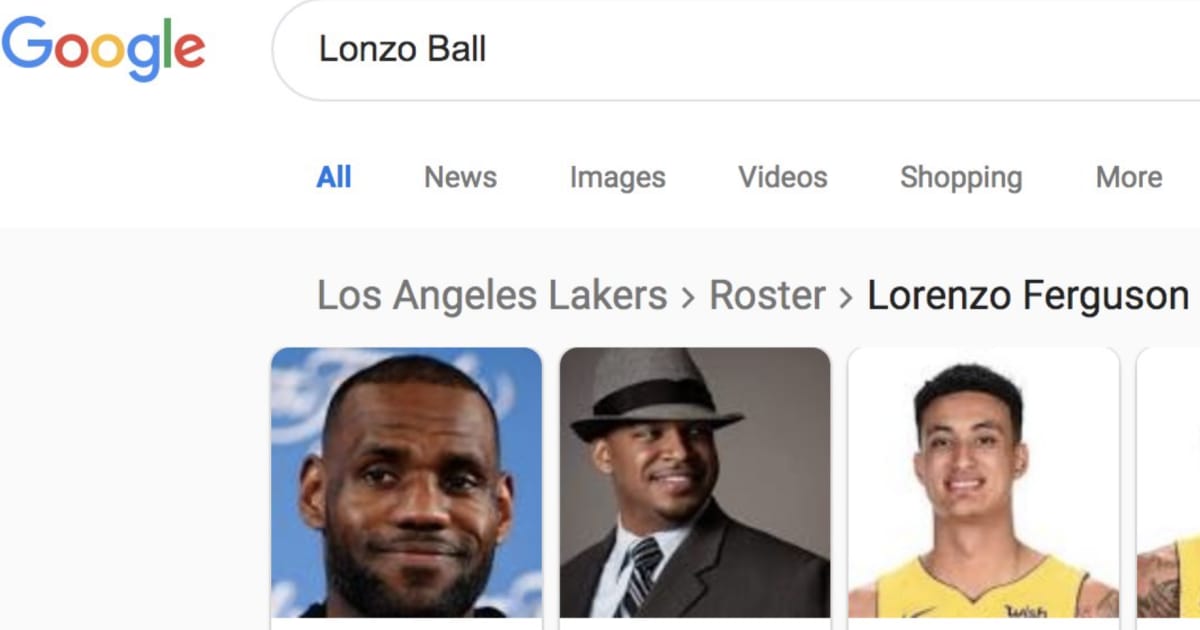Image resolution: width=1200 pixels, height=630 pixels.
Task: Select the man in gray fedora photo
Action: (695, 482)
